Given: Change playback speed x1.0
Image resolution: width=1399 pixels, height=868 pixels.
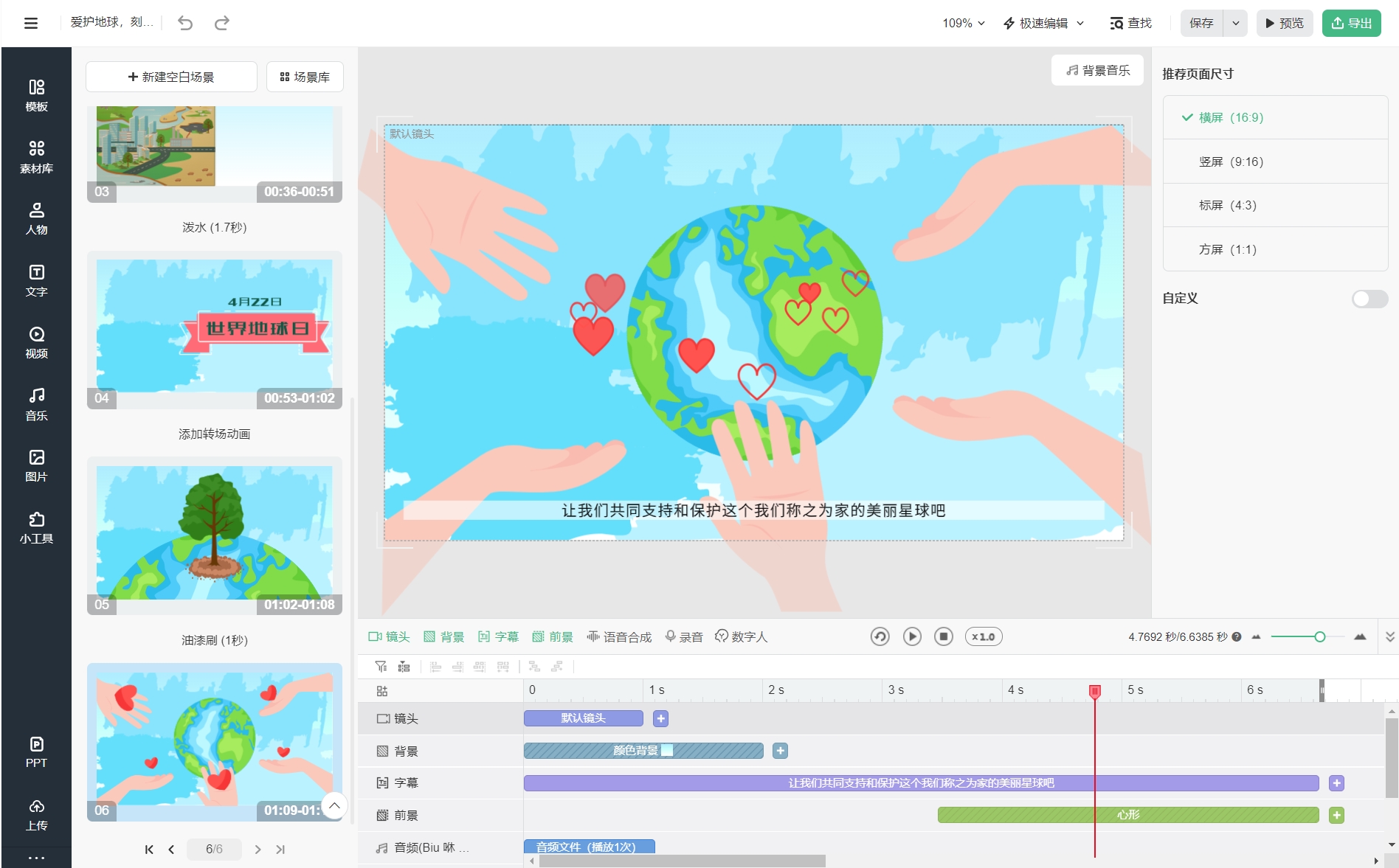Looking at the screenshot, I should (x=984, y=636).
